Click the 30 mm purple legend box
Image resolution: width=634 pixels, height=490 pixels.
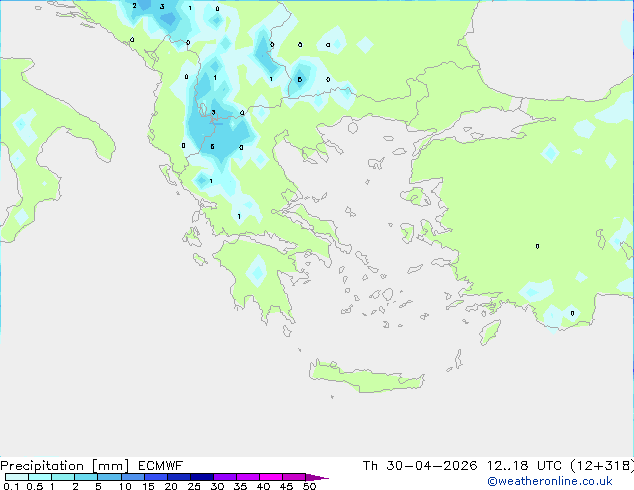[x=225, y=477]
